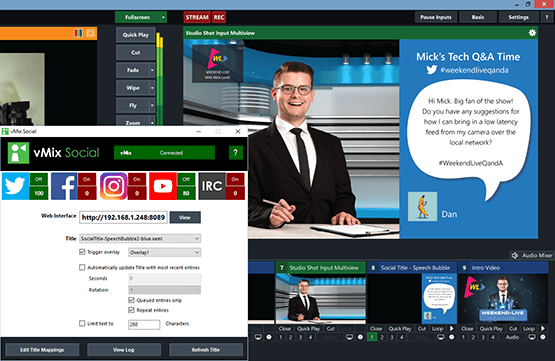Open the Twitter source in vMix Social
555x361 pixels.
(x=16, y=186)
